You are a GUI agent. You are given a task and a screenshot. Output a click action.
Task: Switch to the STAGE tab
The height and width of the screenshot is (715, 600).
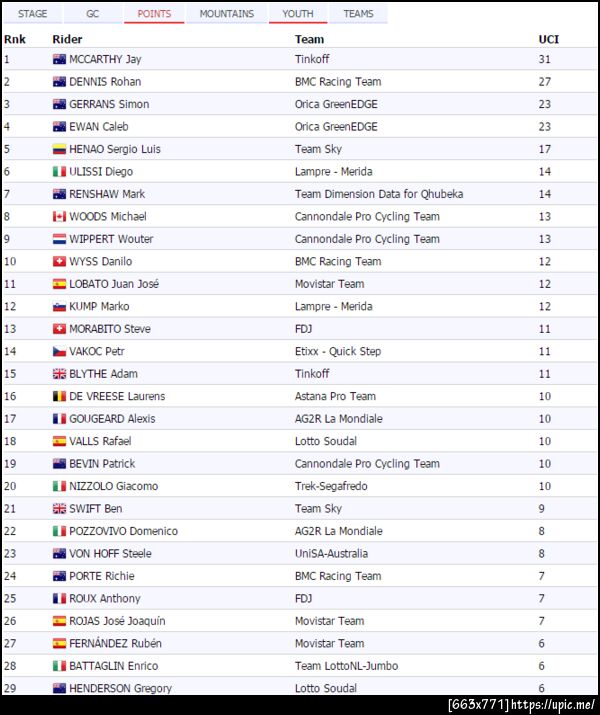click(x=33, y=14)
